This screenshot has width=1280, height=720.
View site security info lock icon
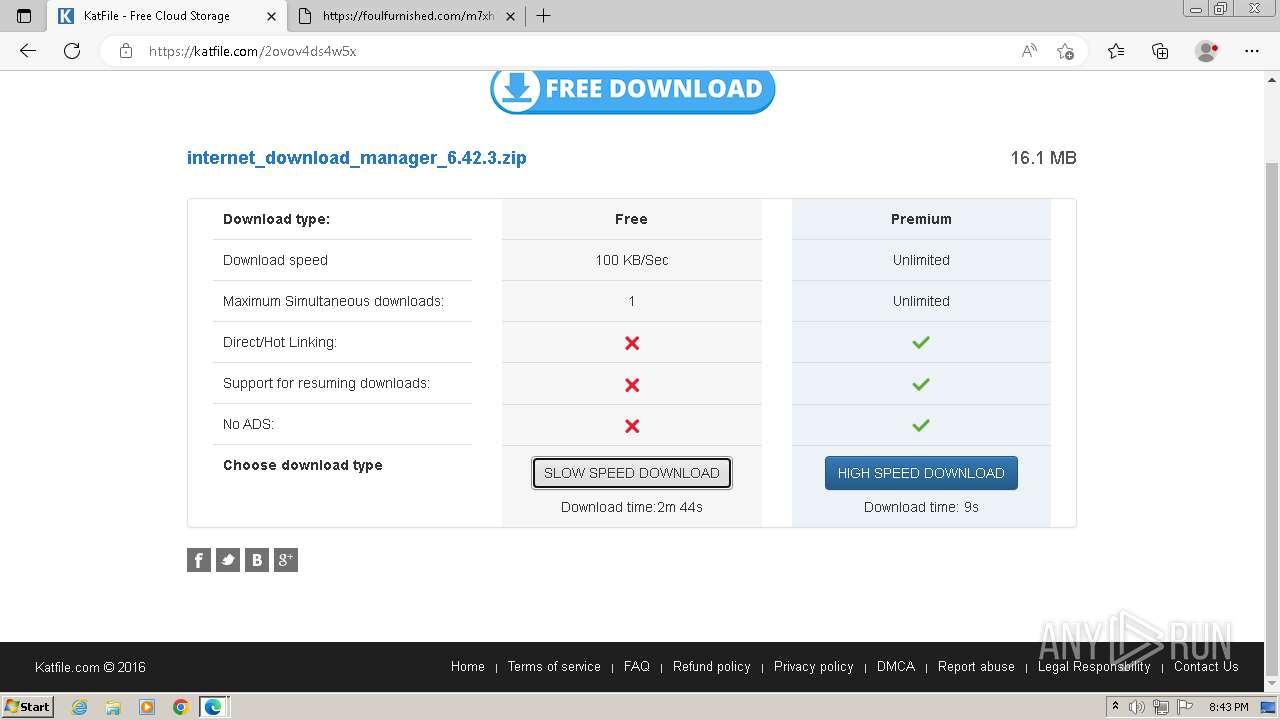[x=126, y=51]
